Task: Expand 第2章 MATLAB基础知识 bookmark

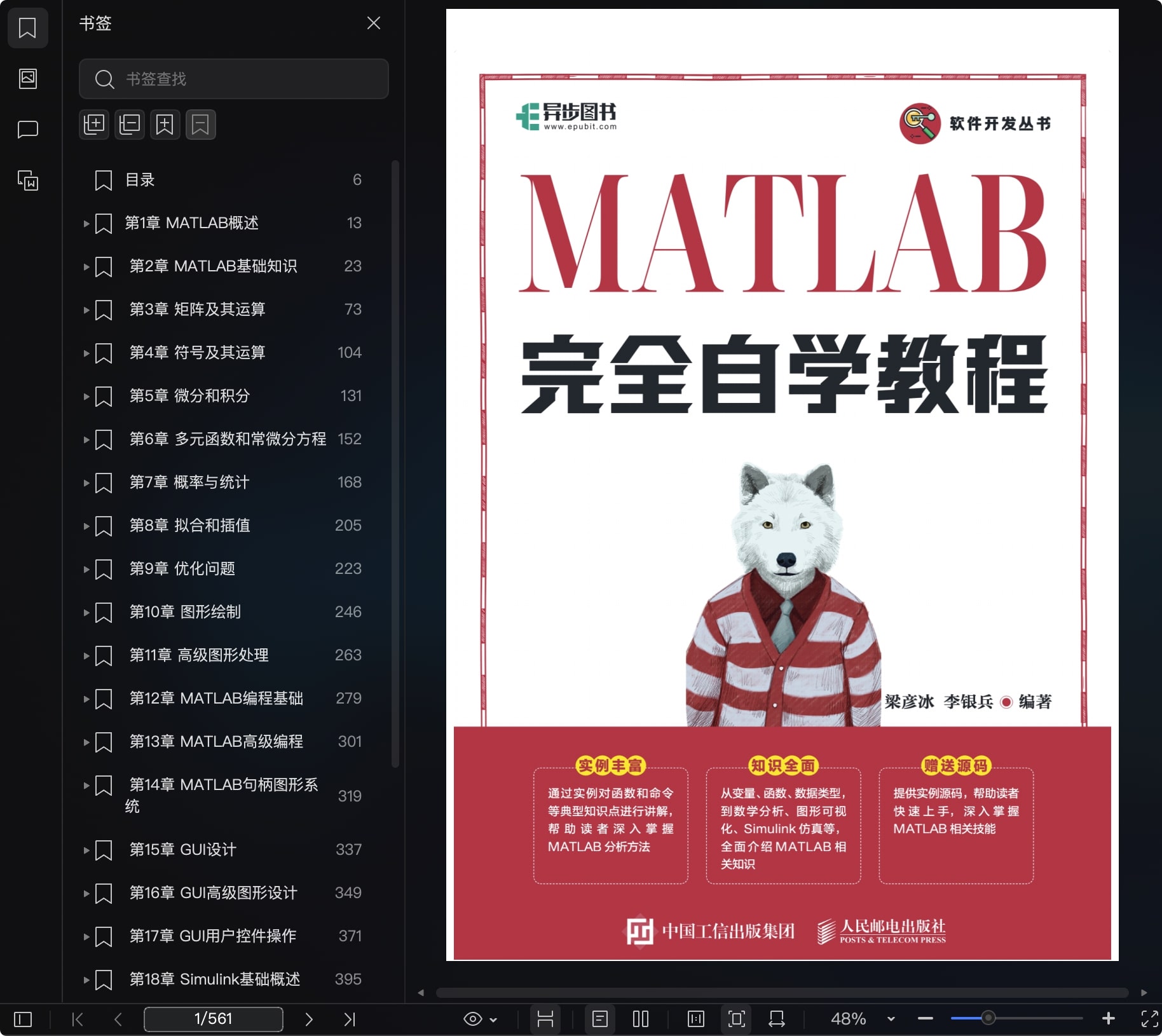Action: (x=86, y=267)
